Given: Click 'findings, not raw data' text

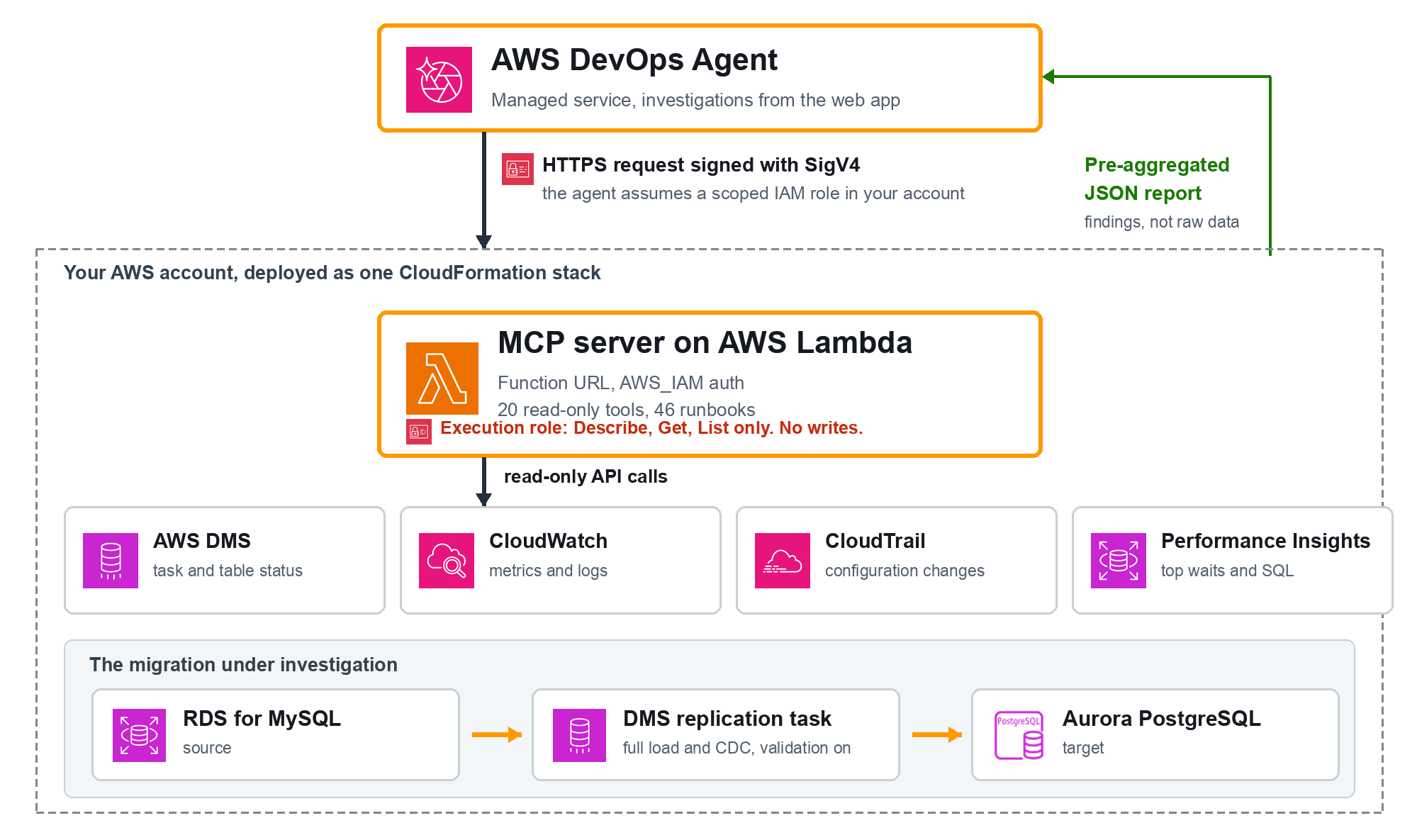Looking at the screenshot, I should tap(1162, 222).
